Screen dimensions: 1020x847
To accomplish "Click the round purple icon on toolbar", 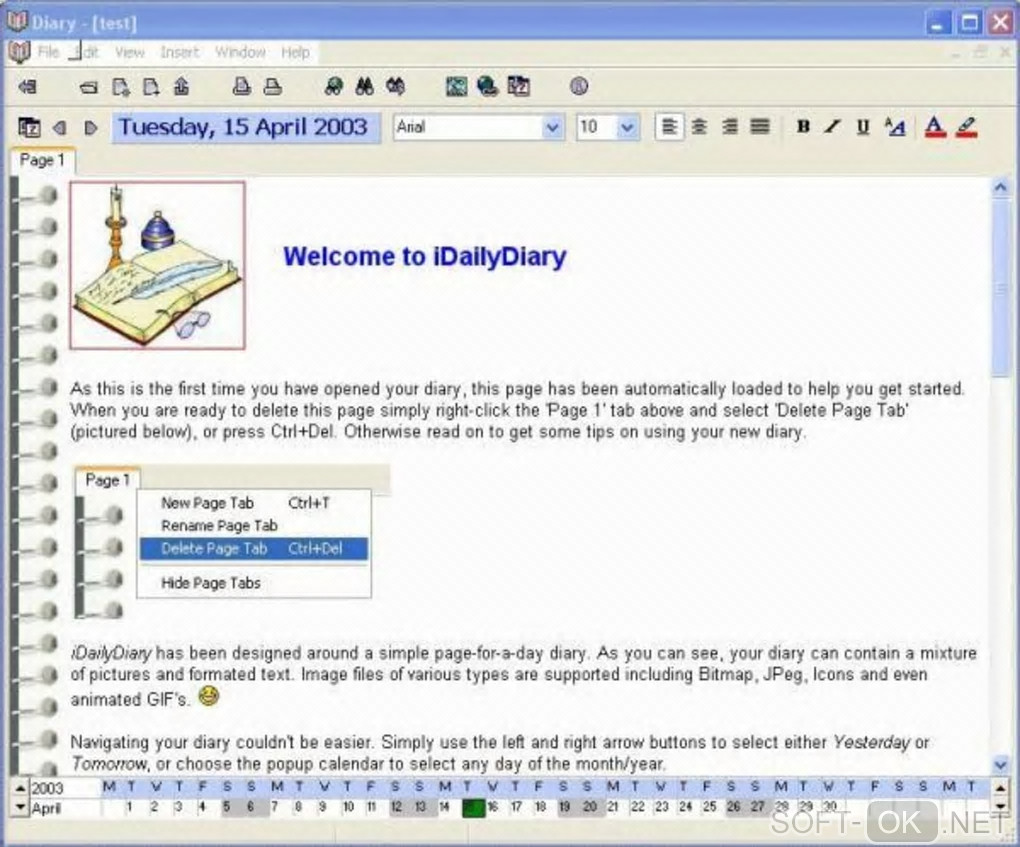I will [x=579, y=86].
